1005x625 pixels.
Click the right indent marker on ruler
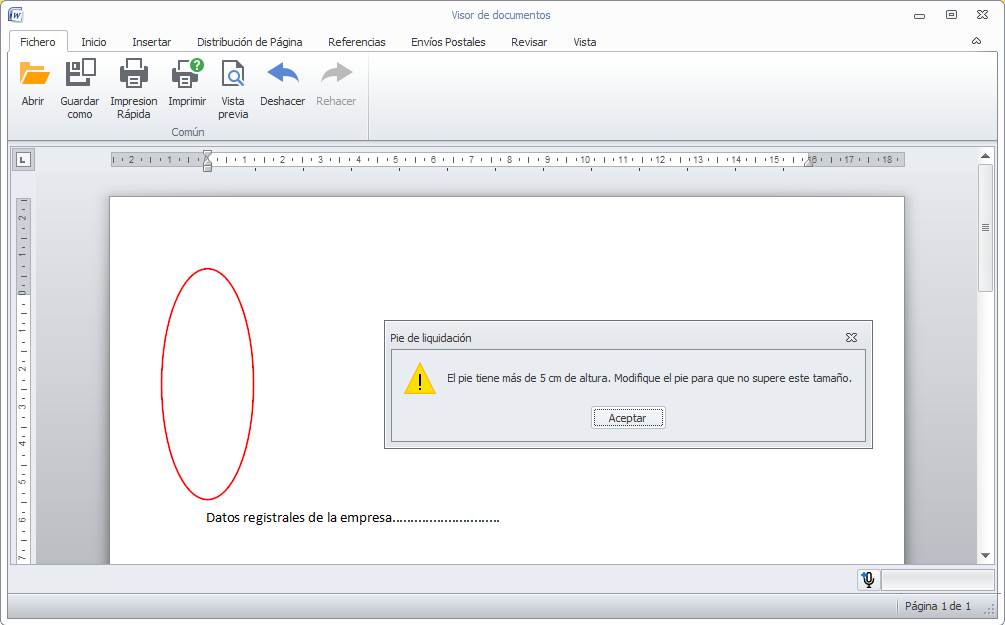pyautogui.click(x=808, y=162)
